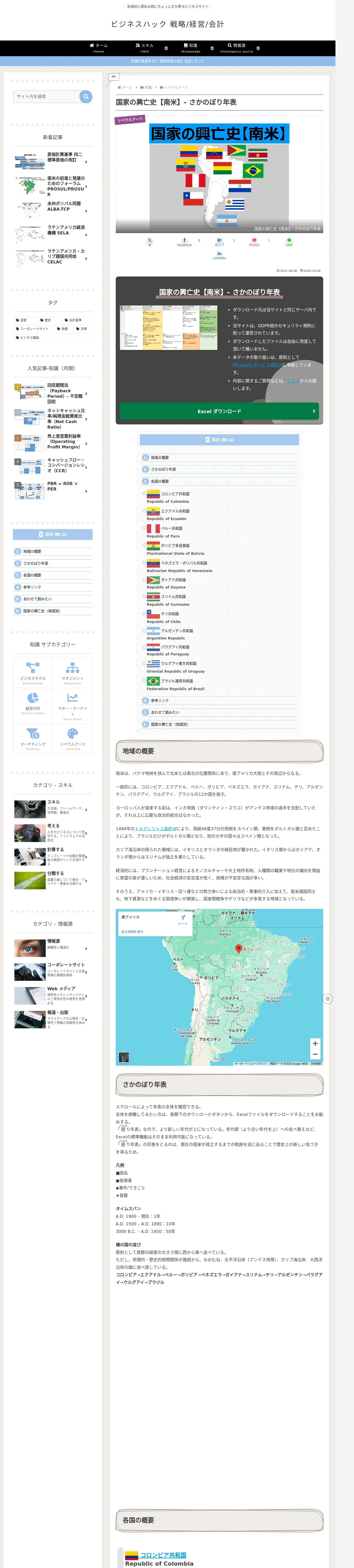Open the ホーム navigation menu item
Viewport: 354px width, 1568px height.
[x=98, y=48]
